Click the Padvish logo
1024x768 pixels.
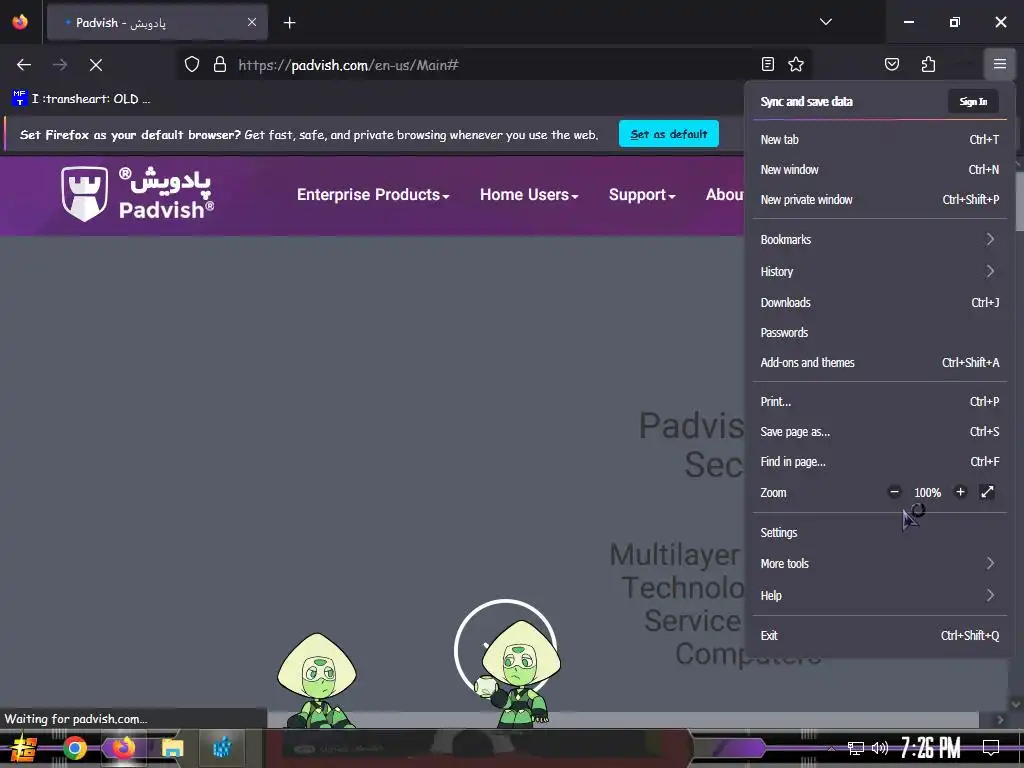pos(137,194)
